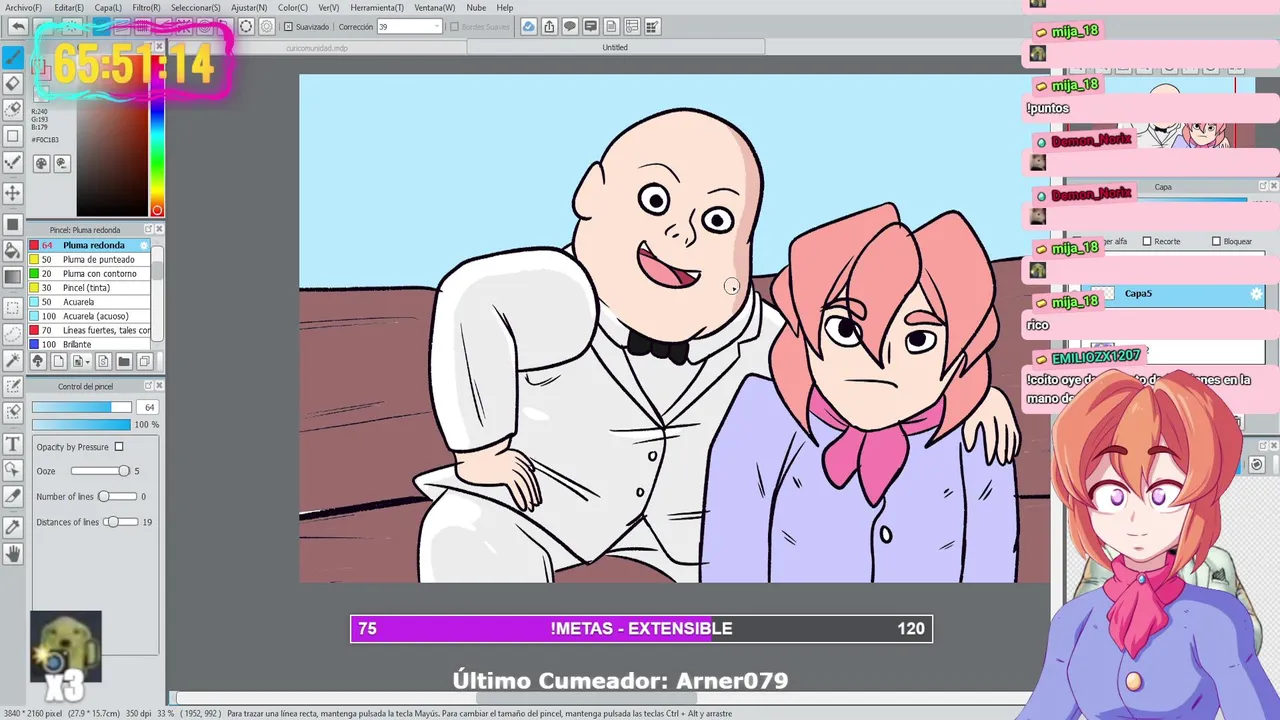Open the color palette icon in color panel
This screenshot has height=720, width=1280.
pyautogui.click(x=41, y=163)
